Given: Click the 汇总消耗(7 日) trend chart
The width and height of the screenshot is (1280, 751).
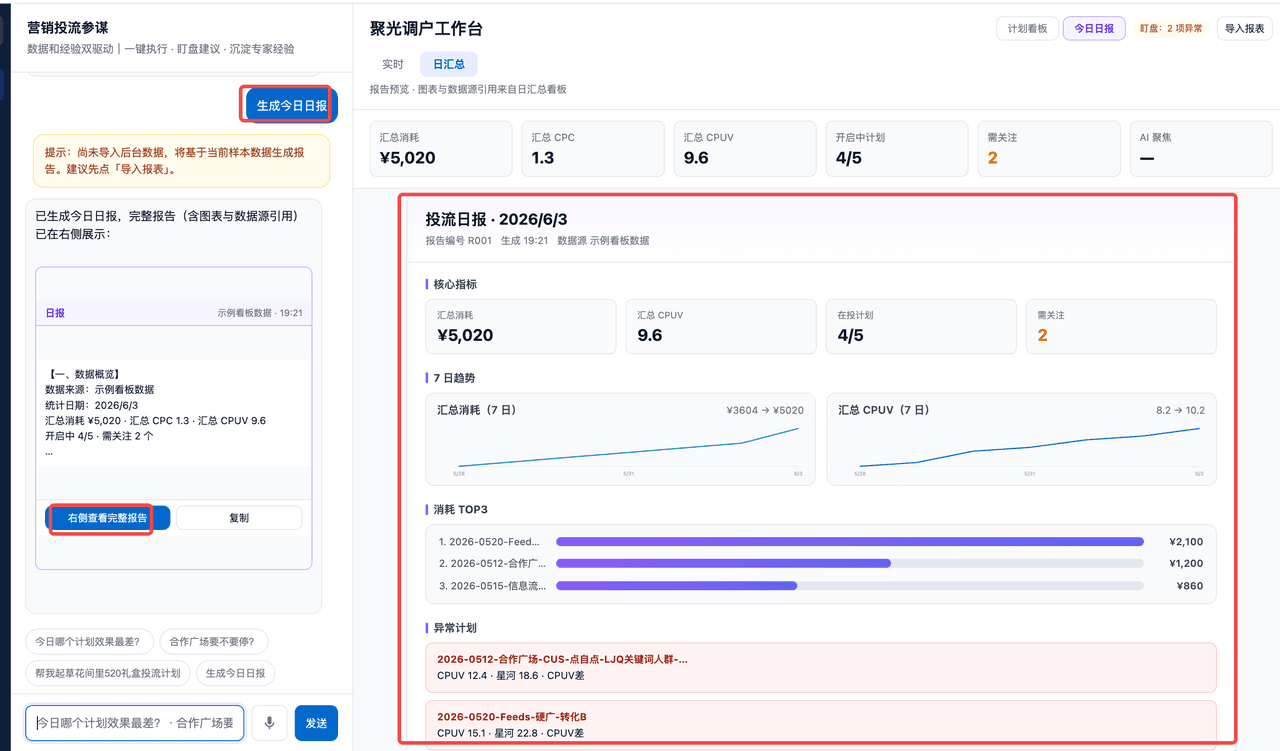Looking at the screenshot, I should 621,439.
